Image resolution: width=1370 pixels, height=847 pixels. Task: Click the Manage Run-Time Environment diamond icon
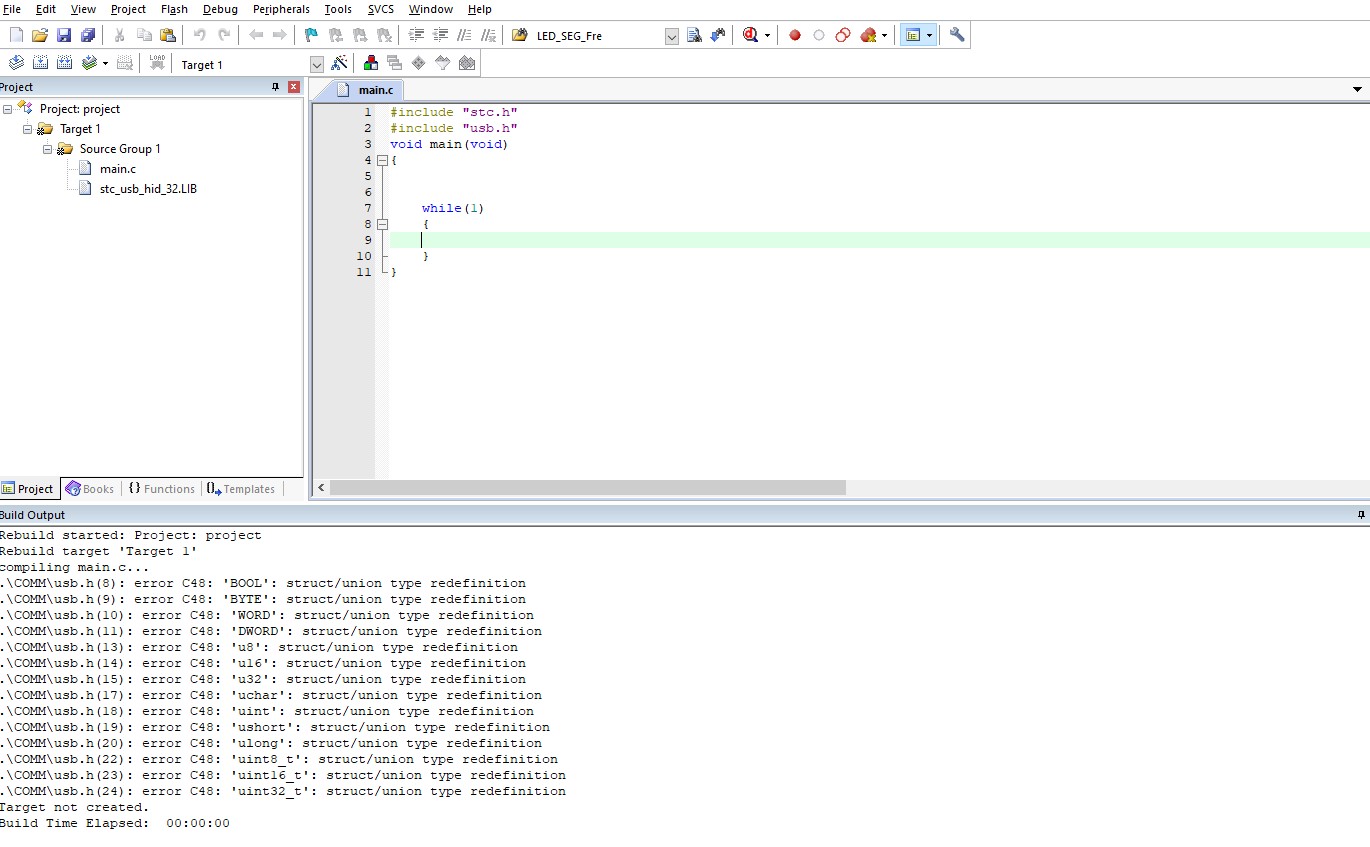pos(419,63)
